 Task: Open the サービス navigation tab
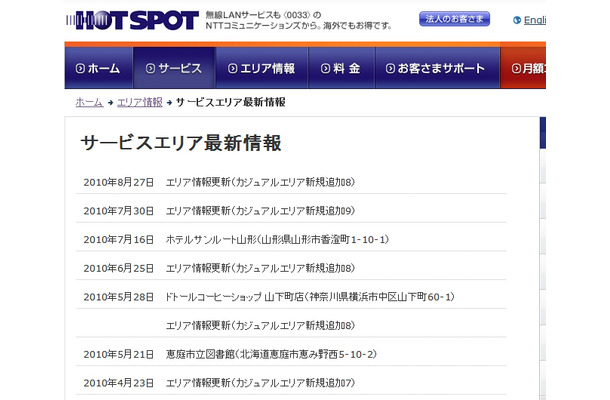tap(174, 68)
